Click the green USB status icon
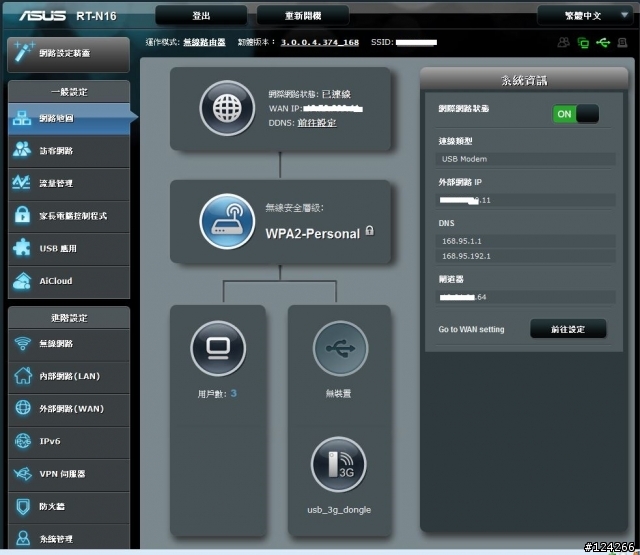The height and width of the screenshot is (555, 640). tap(603, 42)
